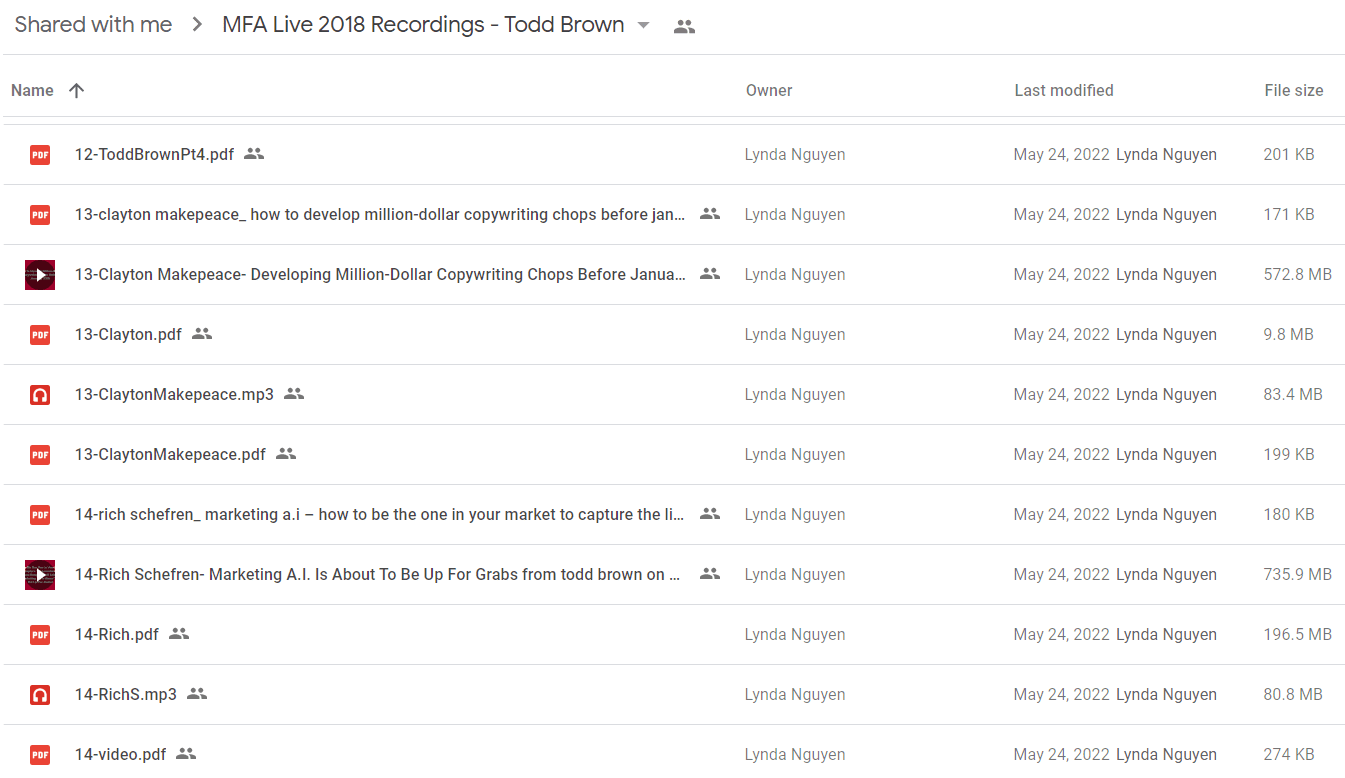The image size is (1345, 778).
Task: Select the file 14-Rich.pdf
Action: (117, 635)
